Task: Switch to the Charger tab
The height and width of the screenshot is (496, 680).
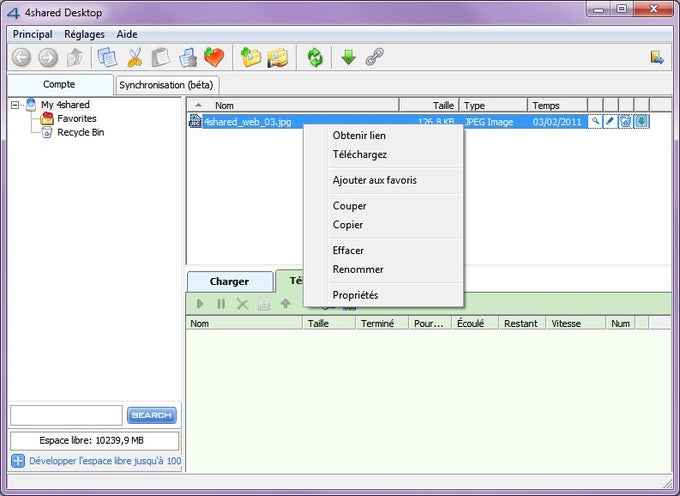Action: [x=230, y=281]
